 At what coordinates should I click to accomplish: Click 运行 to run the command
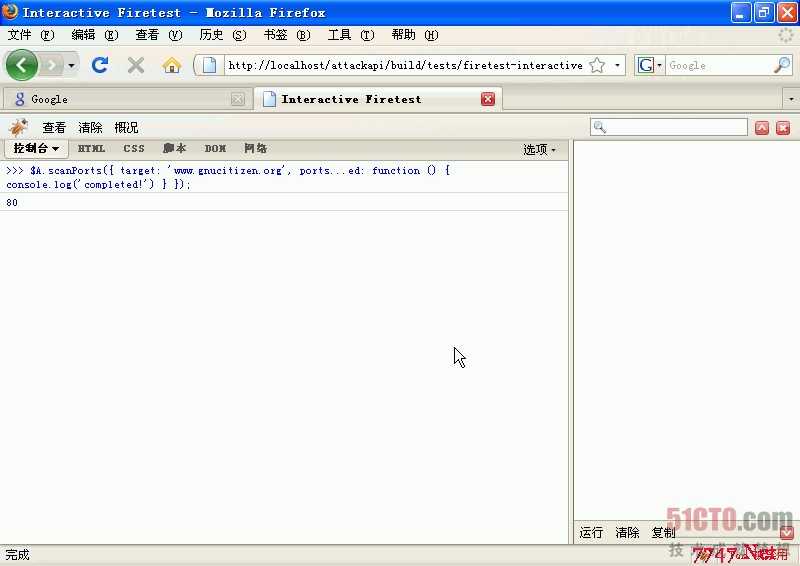pos(591,532)
